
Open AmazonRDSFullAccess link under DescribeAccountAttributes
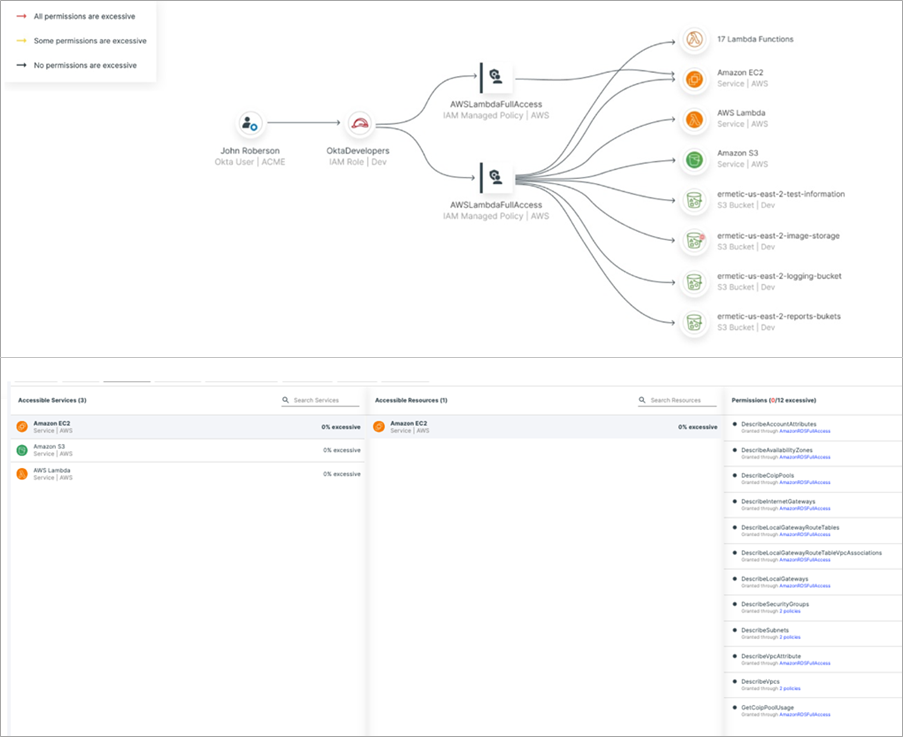click(805, 431)
